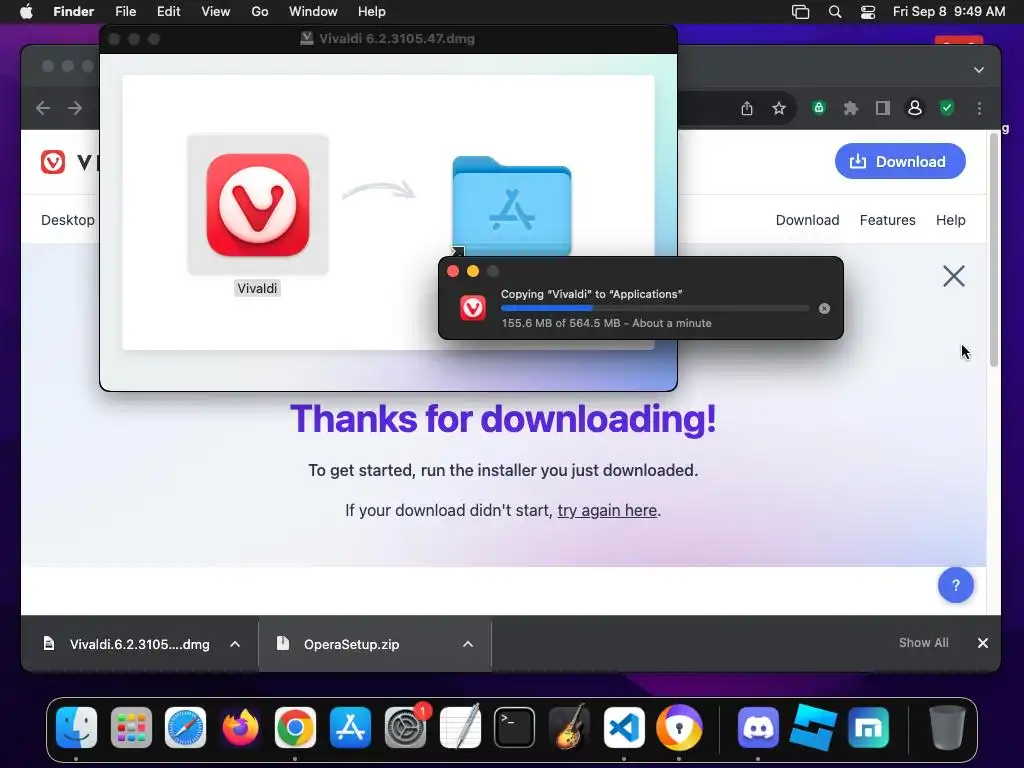The width and height of the screenshot is (1024, 768).
Task: Click the window-mirroring menu bar icon
Action: click(800, 12)
